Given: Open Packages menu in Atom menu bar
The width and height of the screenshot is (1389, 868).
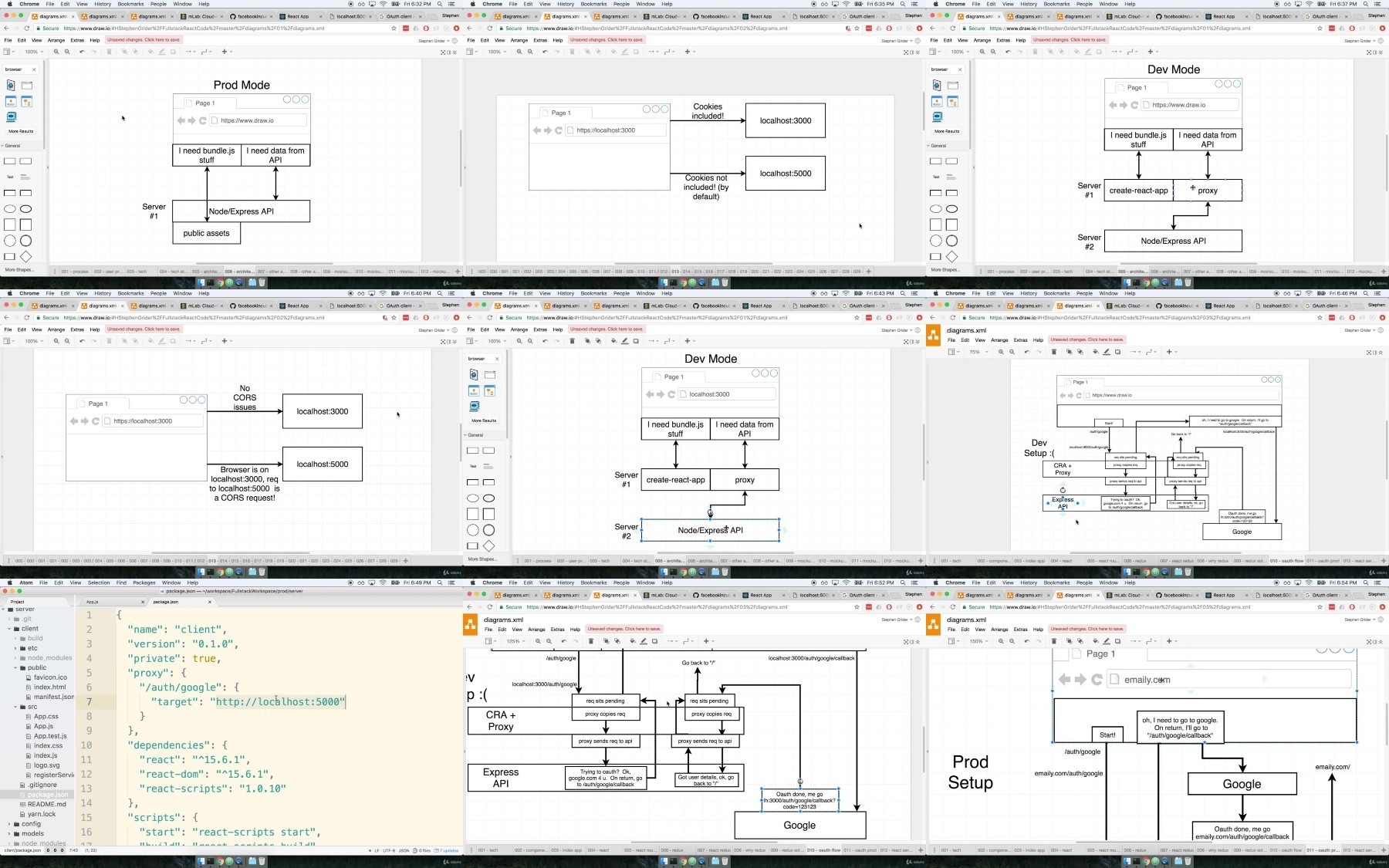Looking at the screenshot, I should tap(144, 583).
